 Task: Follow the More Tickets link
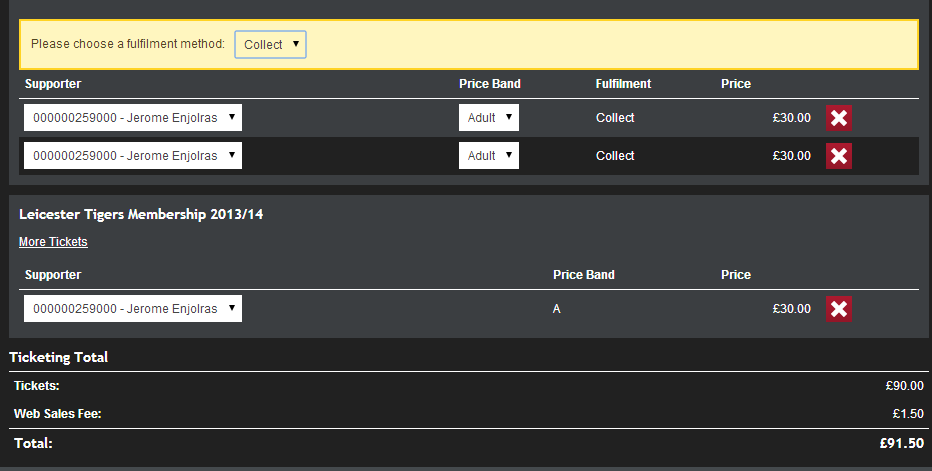point(53,242)
